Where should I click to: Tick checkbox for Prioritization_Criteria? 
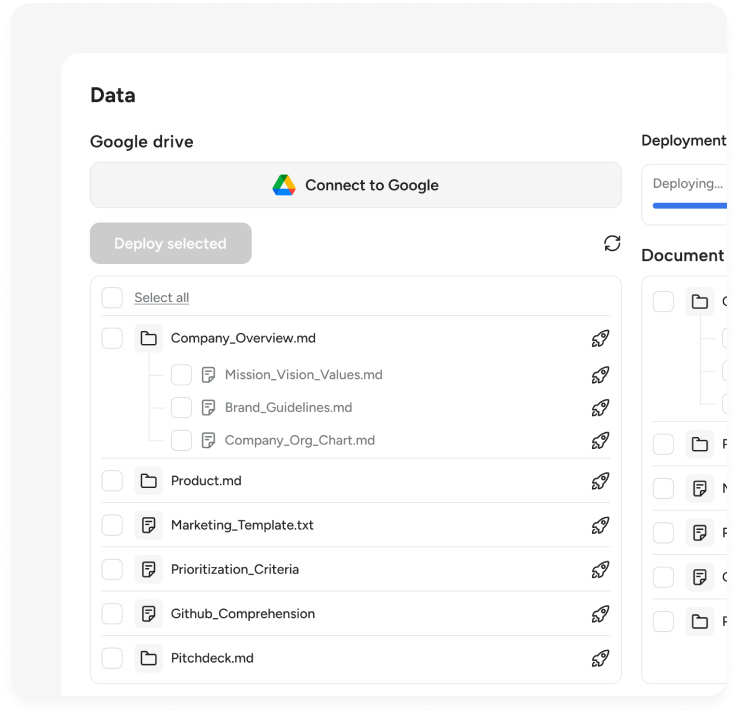coord(113,569)
